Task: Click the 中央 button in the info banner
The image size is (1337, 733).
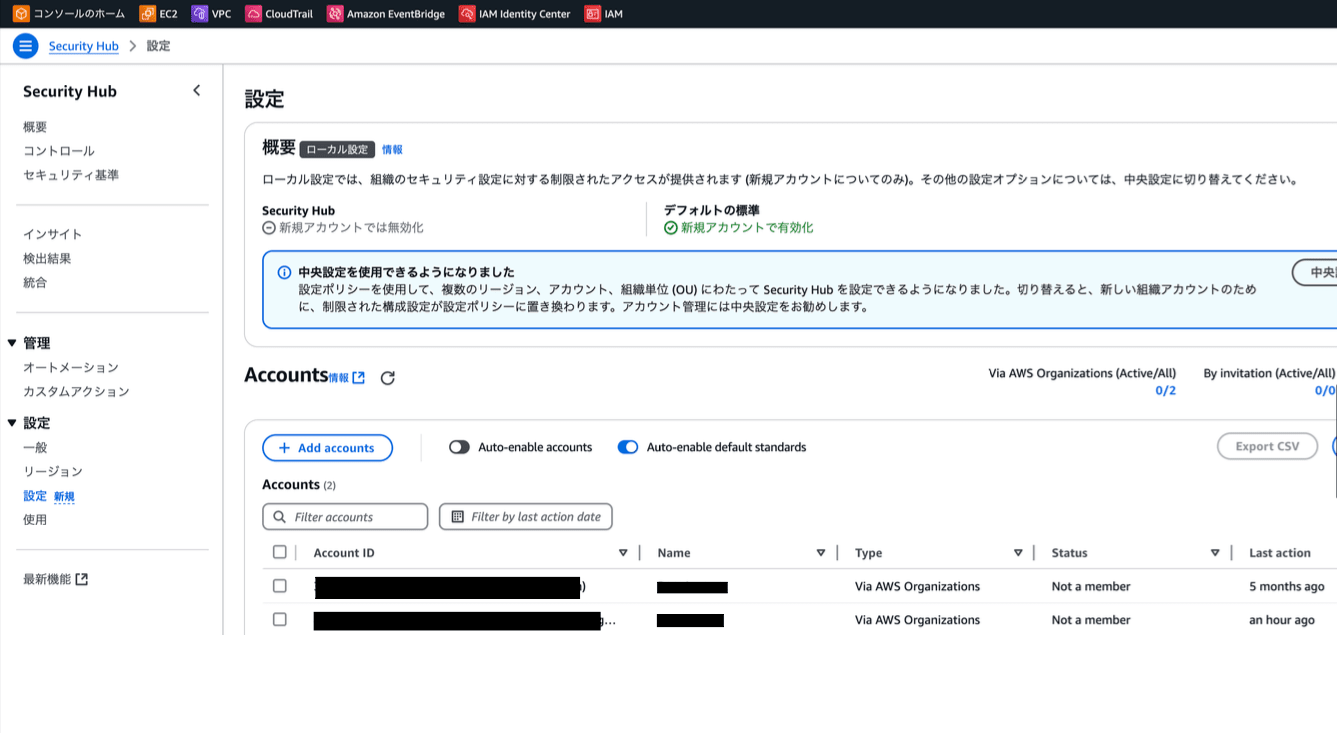Action: [x=1315, y=272]
